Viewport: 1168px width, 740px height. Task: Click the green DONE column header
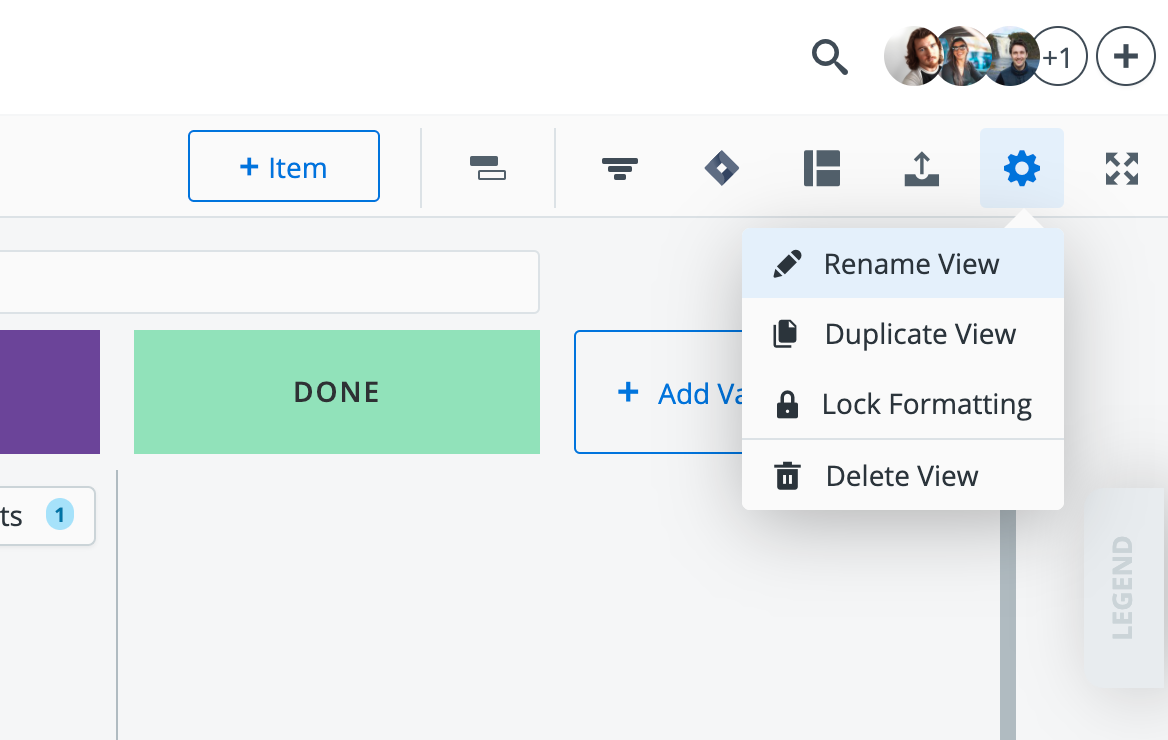337,392
